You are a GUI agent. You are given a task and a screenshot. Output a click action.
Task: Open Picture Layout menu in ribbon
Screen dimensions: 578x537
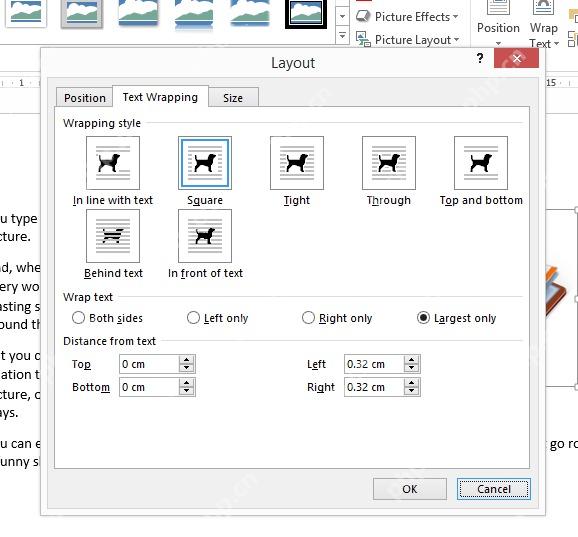(x=408, y=39)
